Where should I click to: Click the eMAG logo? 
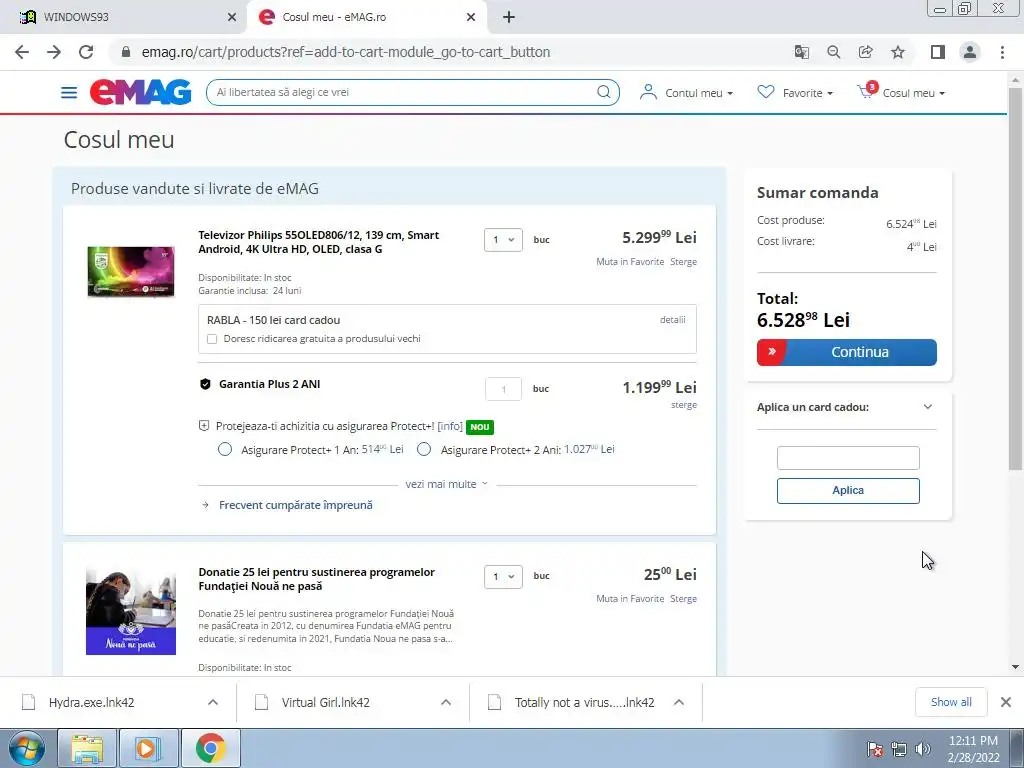coord(140,92)
